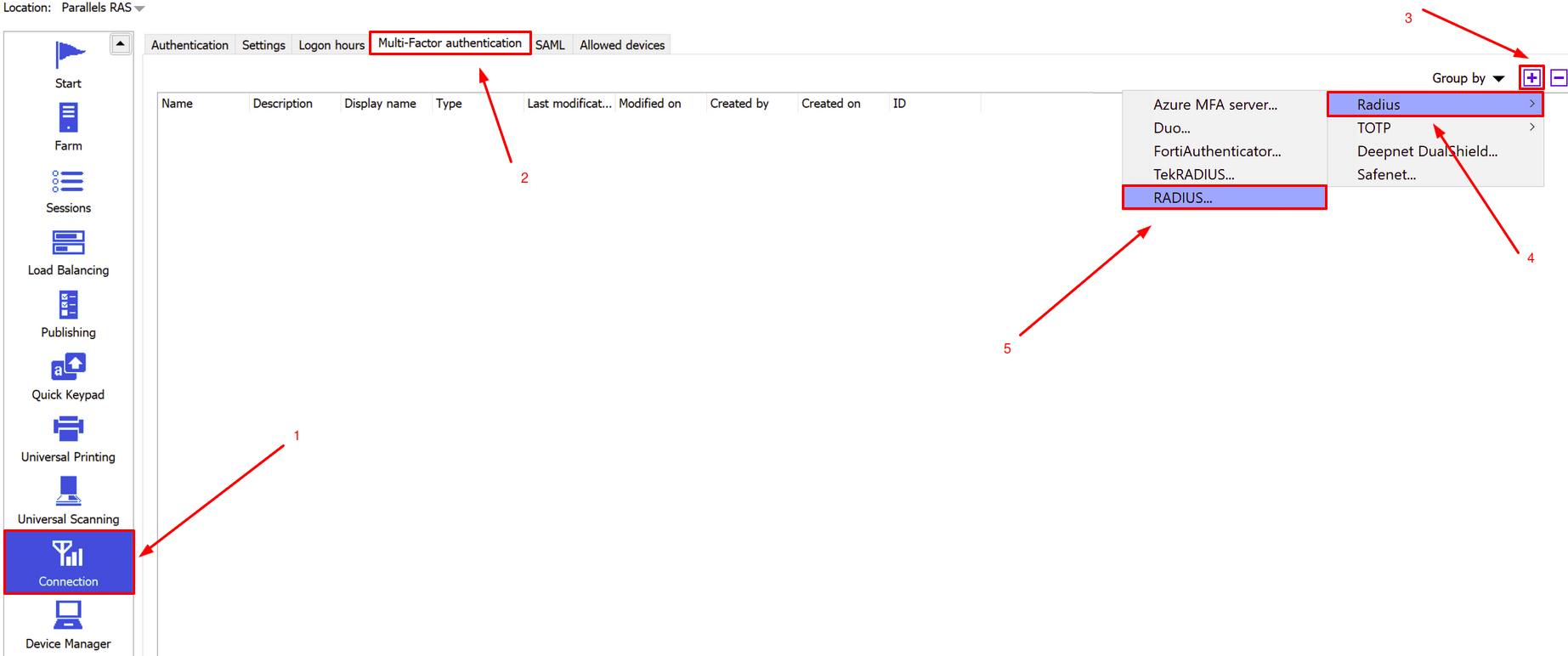Choose Azure MFA server... menu entry
Screen dimensions: 1568x656
pyautogui.click(x=1224, y=105)
